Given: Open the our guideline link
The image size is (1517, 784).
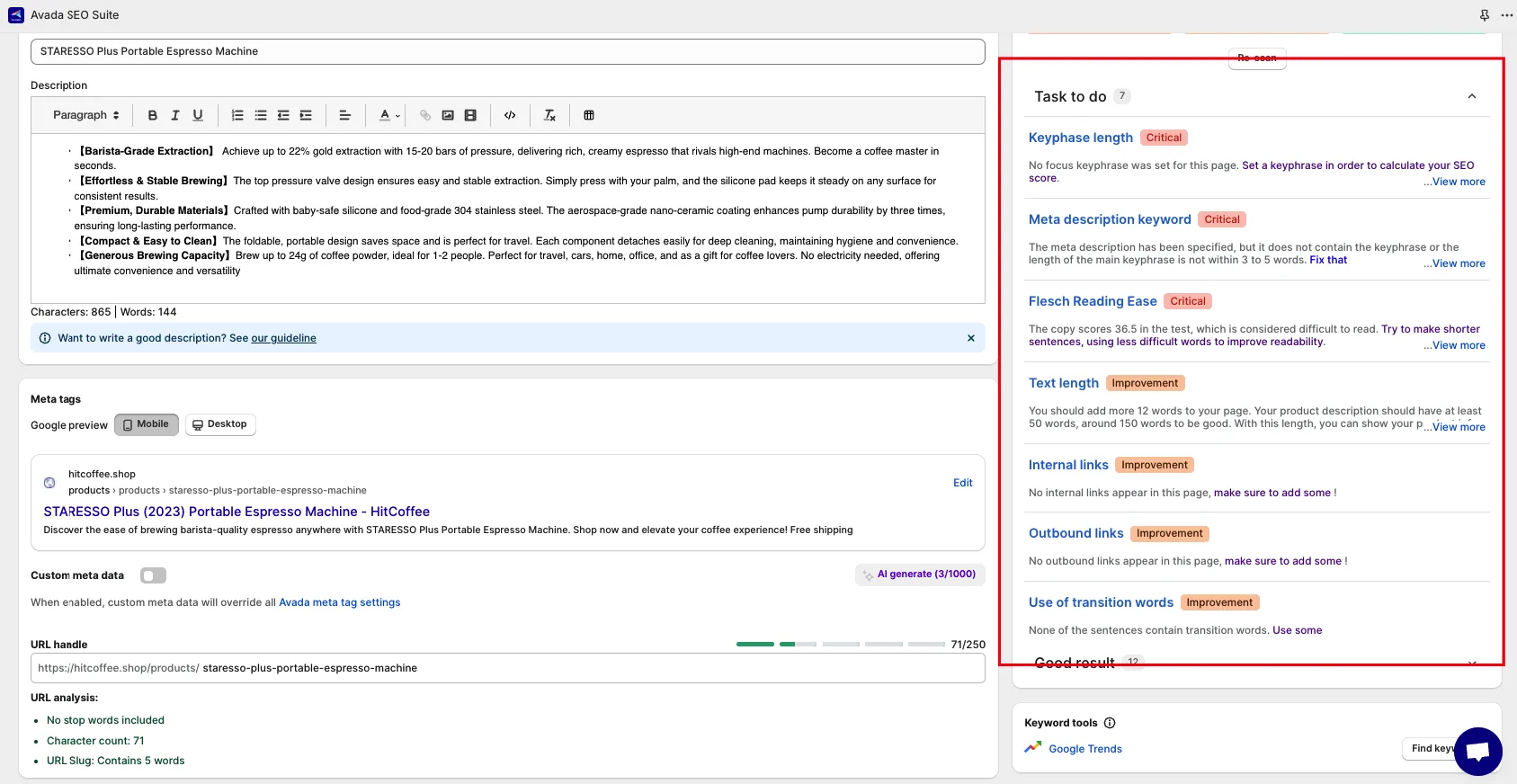Looking at the screenshot, I should point(283,338).
